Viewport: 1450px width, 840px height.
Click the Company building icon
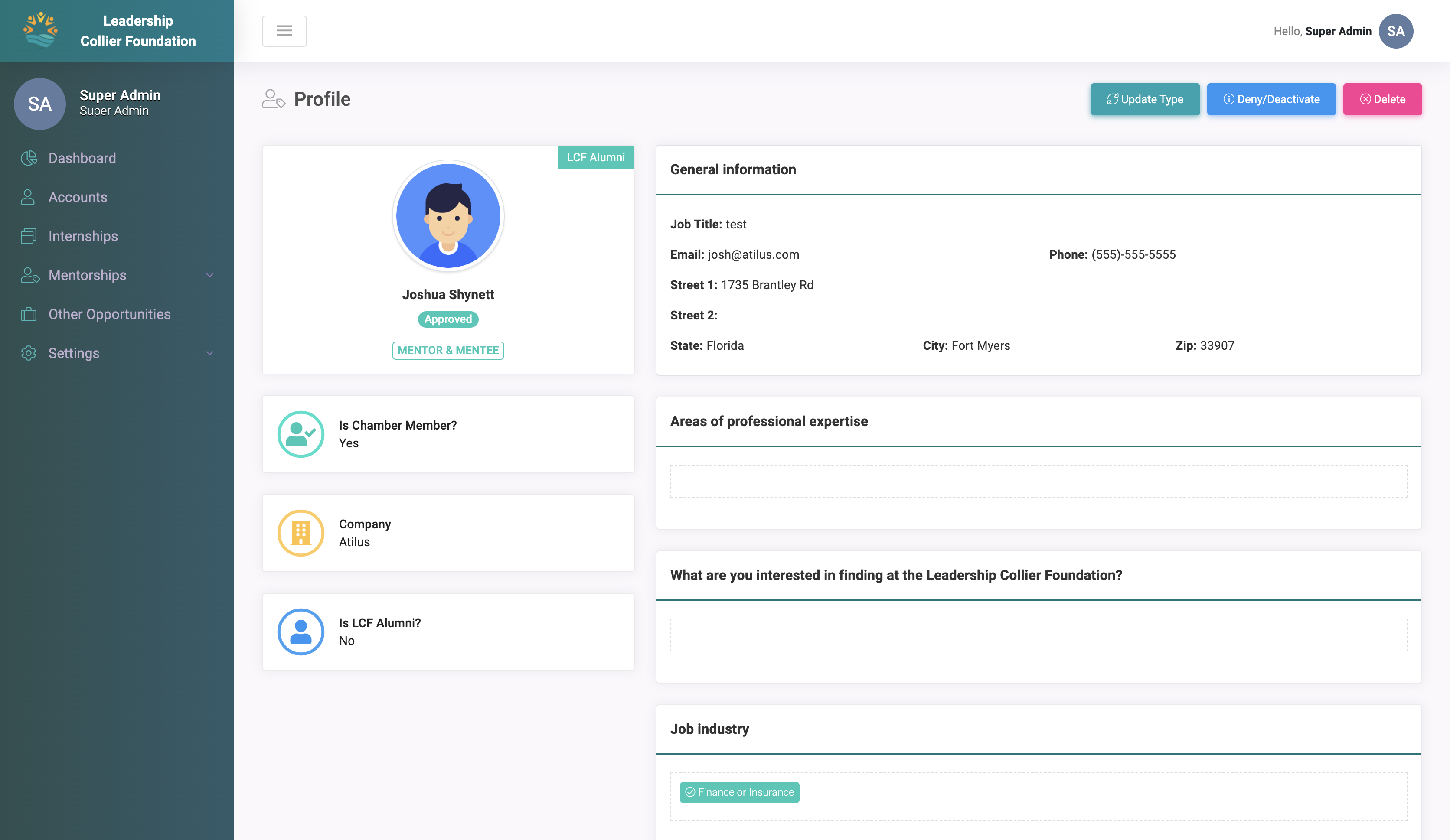tap(300, 533)
